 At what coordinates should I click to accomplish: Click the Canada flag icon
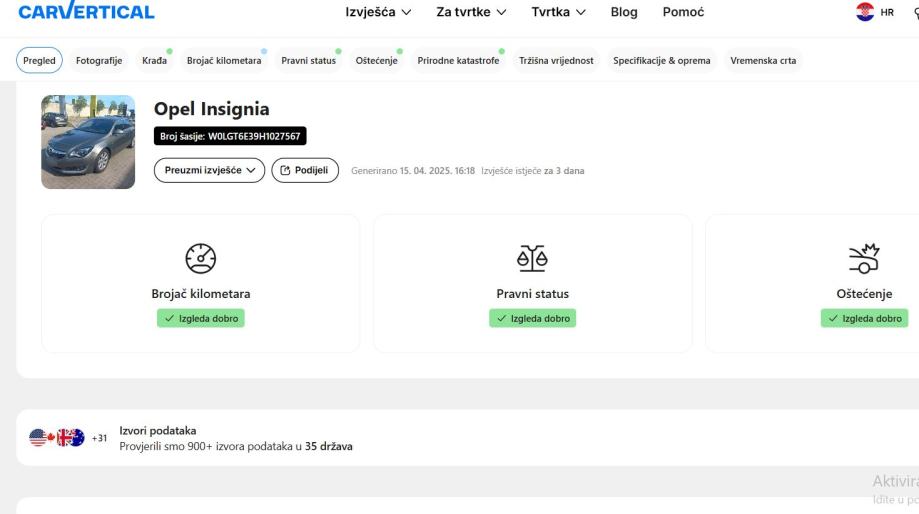click(x=51, y=438)
